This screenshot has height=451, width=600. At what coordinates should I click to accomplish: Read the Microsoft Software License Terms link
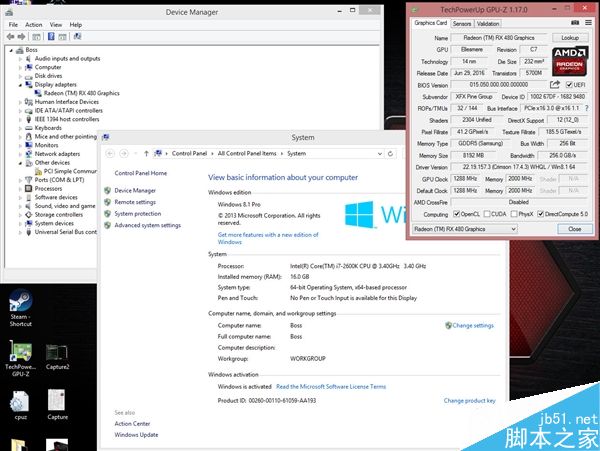point(331,386)
